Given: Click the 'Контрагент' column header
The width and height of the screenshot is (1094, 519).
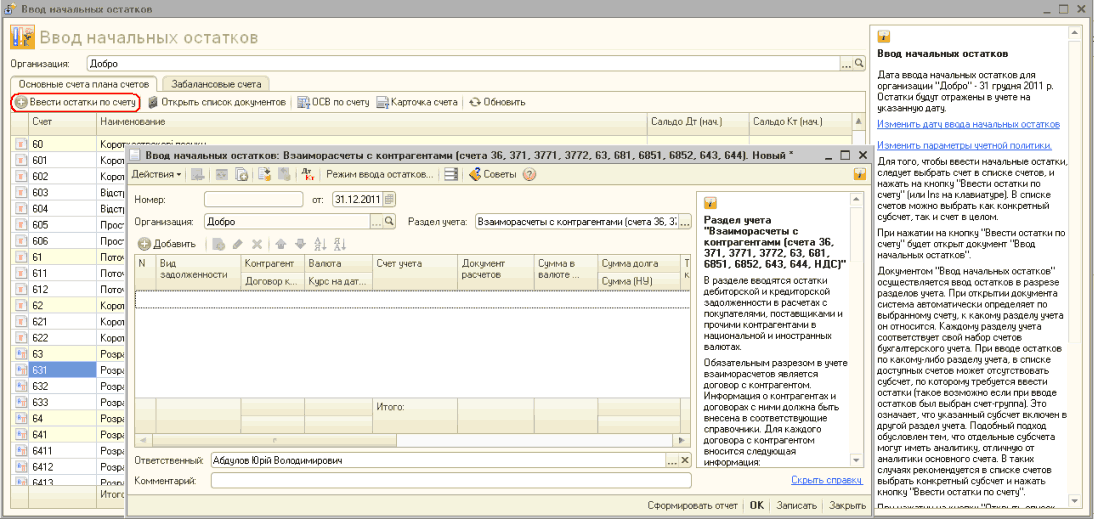Looking at the screenshot, I should pyautogui.click(x=273, y=264).
